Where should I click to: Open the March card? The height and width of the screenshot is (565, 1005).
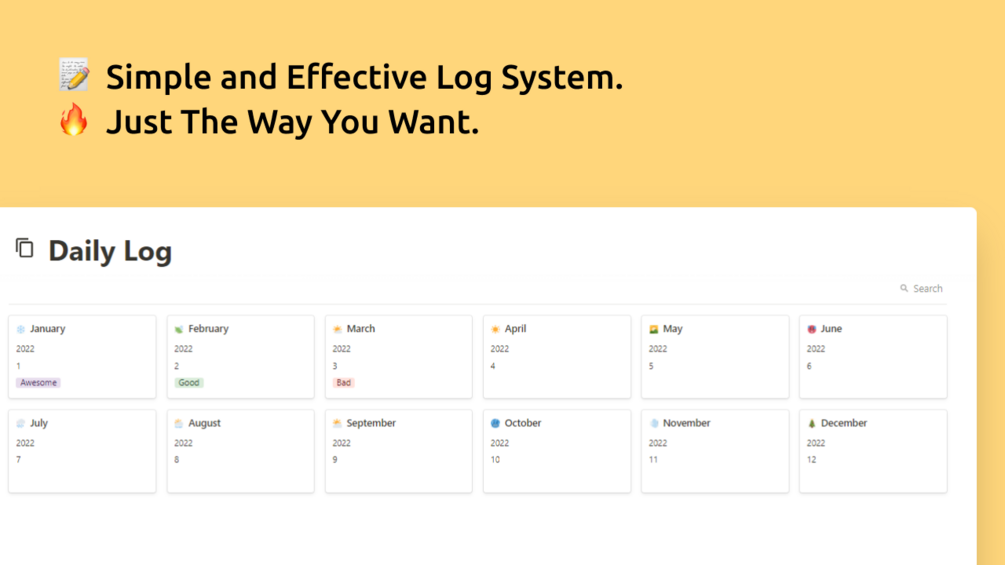tap(399, 357)
